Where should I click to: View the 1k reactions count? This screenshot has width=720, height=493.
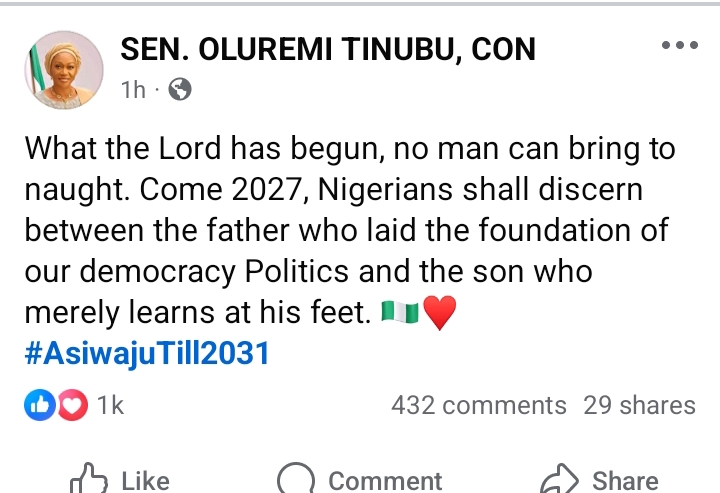(x=110, y=405)
